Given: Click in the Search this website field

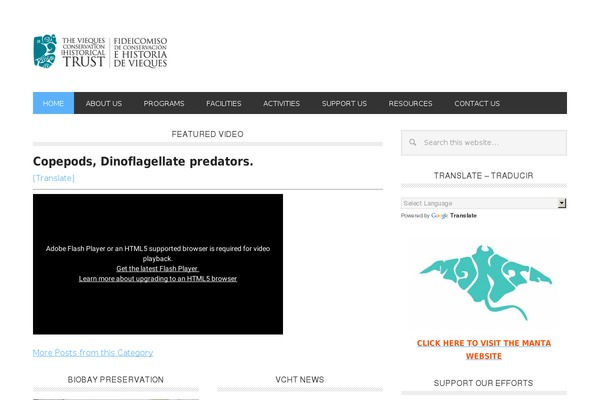Looking at the screenshot, I should coord(484,143).
